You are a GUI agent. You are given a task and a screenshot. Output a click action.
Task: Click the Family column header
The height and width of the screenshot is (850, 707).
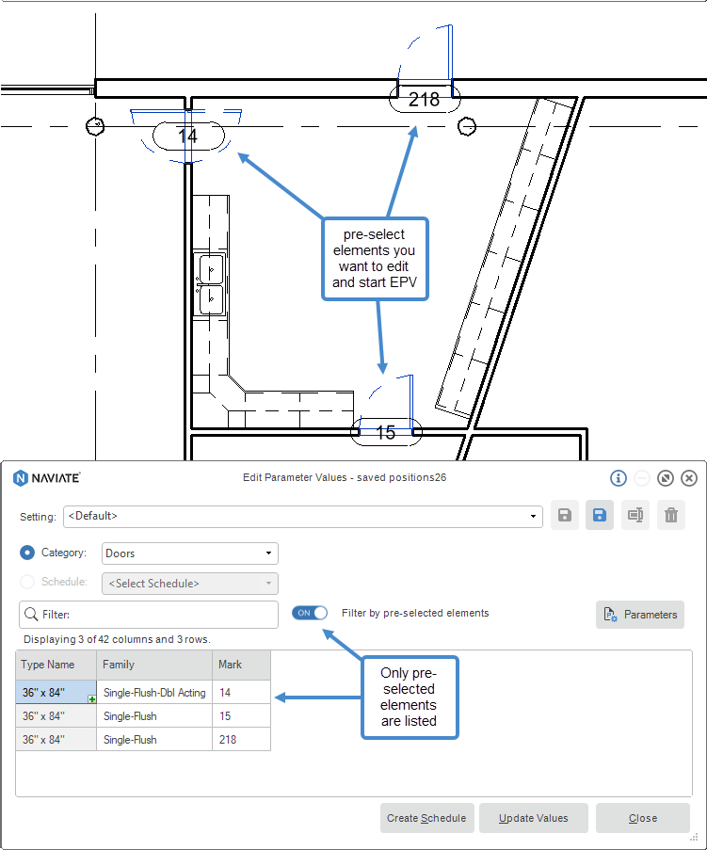pyautogui.click(x=153, y=664)
